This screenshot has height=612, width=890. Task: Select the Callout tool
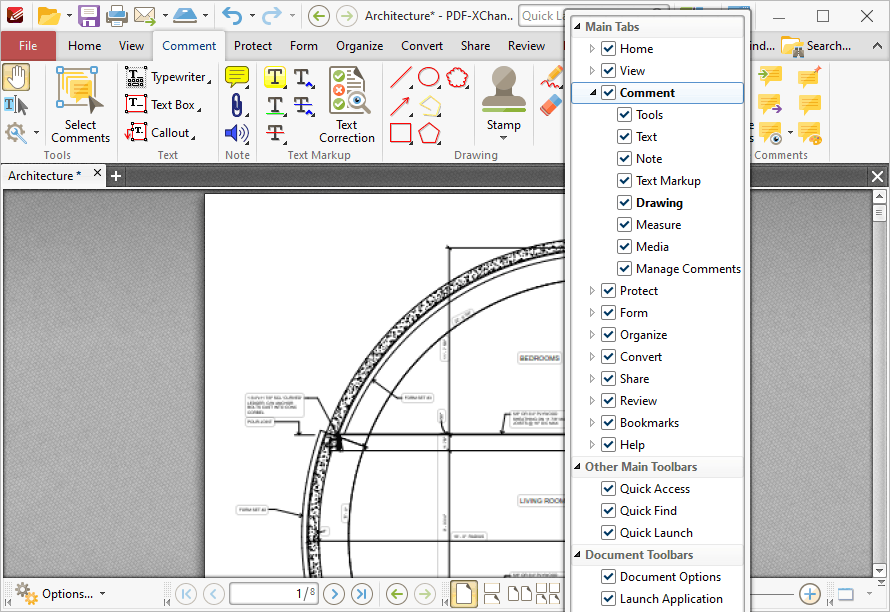click(x=161, y=133)
